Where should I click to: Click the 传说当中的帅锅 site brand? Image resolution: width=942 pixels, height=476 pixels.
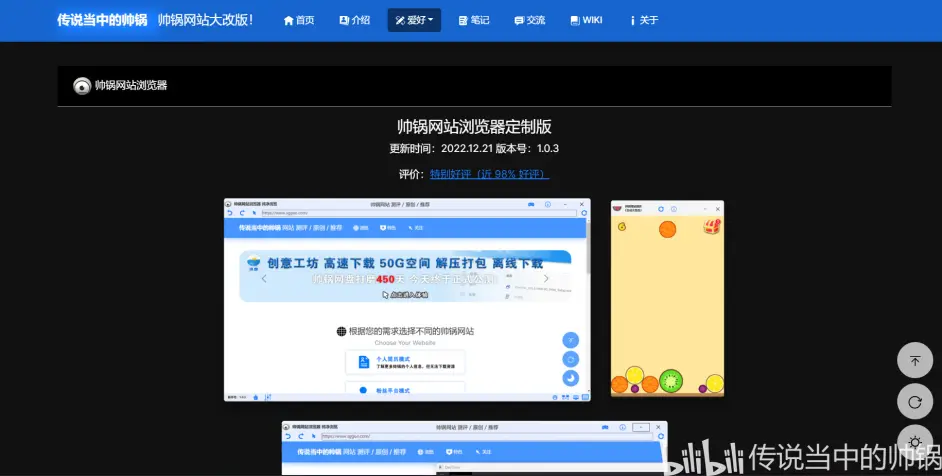click(102, 20)
